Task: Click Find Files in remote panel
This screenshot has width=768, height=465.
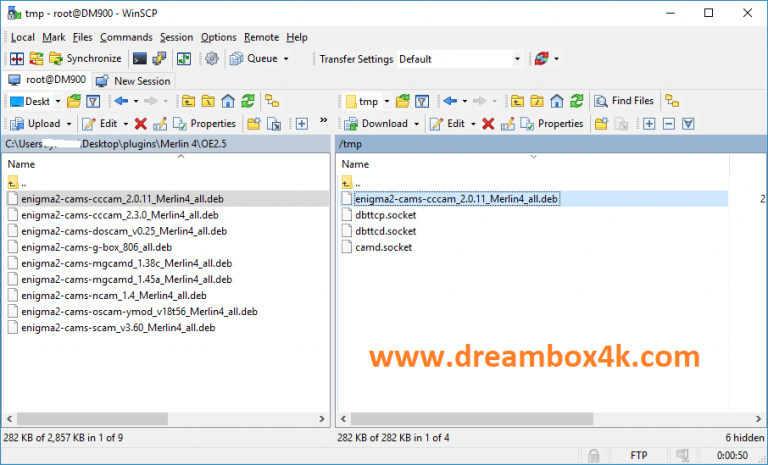Action: tap(624, 101)
